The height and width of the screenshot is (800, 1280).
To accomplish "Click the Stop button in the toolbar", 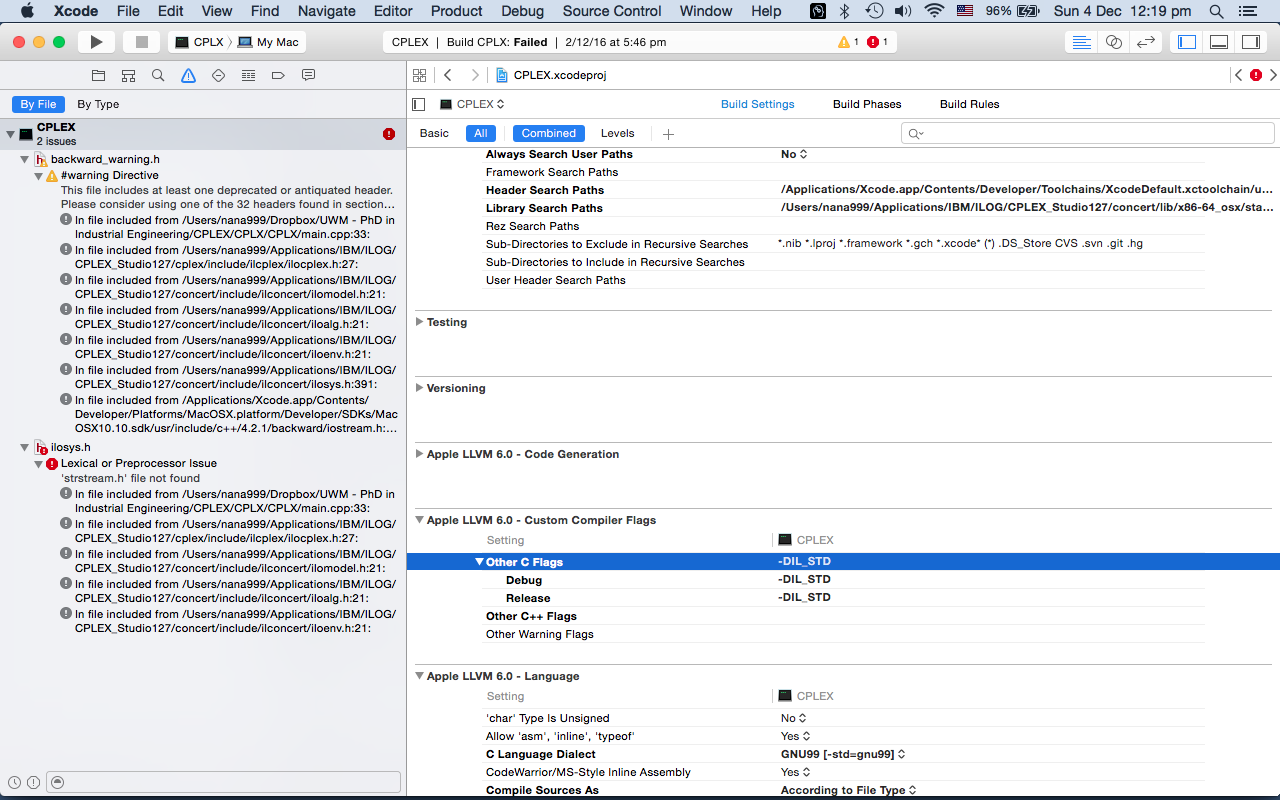I will [142, 42].
